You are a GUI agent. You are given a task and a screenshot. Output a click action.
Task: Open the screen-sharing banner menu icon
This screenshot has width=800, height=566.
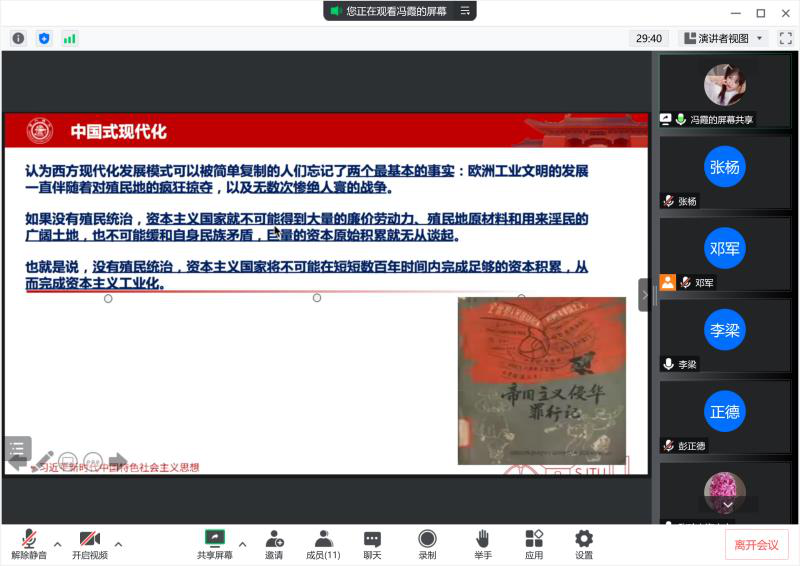pyautogui.click(x=464, y=10)
